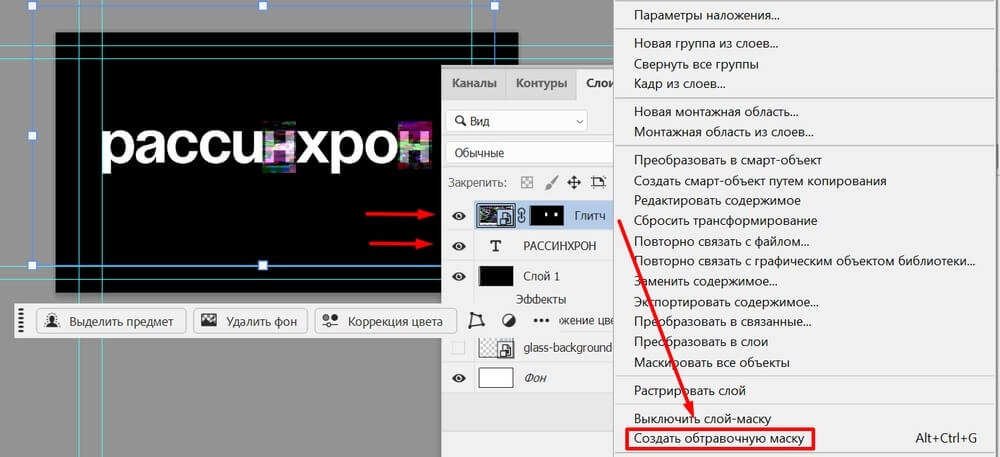1000x457 pixels.
Task: Click the Глитч layer mask thumbnail
Action: click(x=546, y=215)
